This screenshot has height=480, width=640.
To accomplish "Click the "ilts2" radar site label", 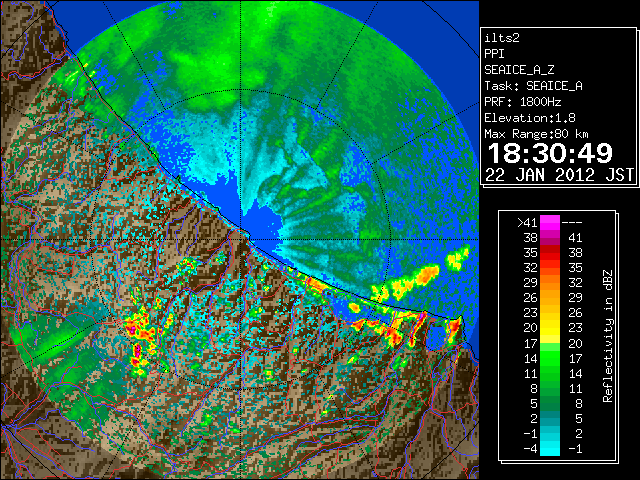I will pos(502,38).
